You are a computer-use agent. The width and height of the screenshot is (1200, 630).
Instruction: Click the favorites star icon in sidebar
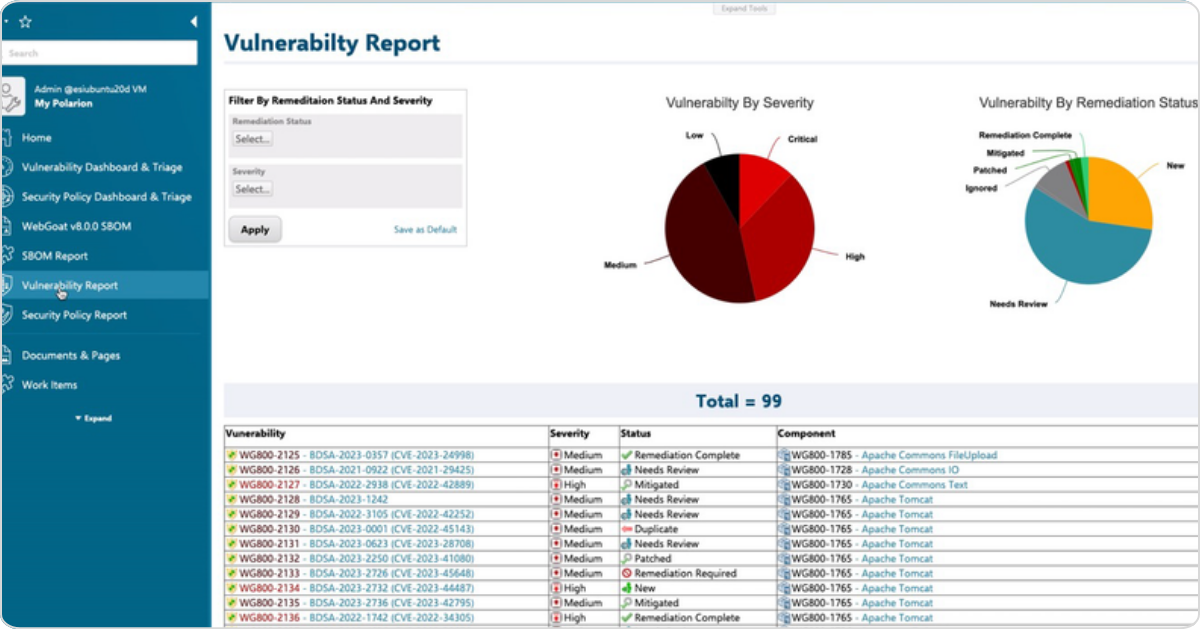pos(25,22)
